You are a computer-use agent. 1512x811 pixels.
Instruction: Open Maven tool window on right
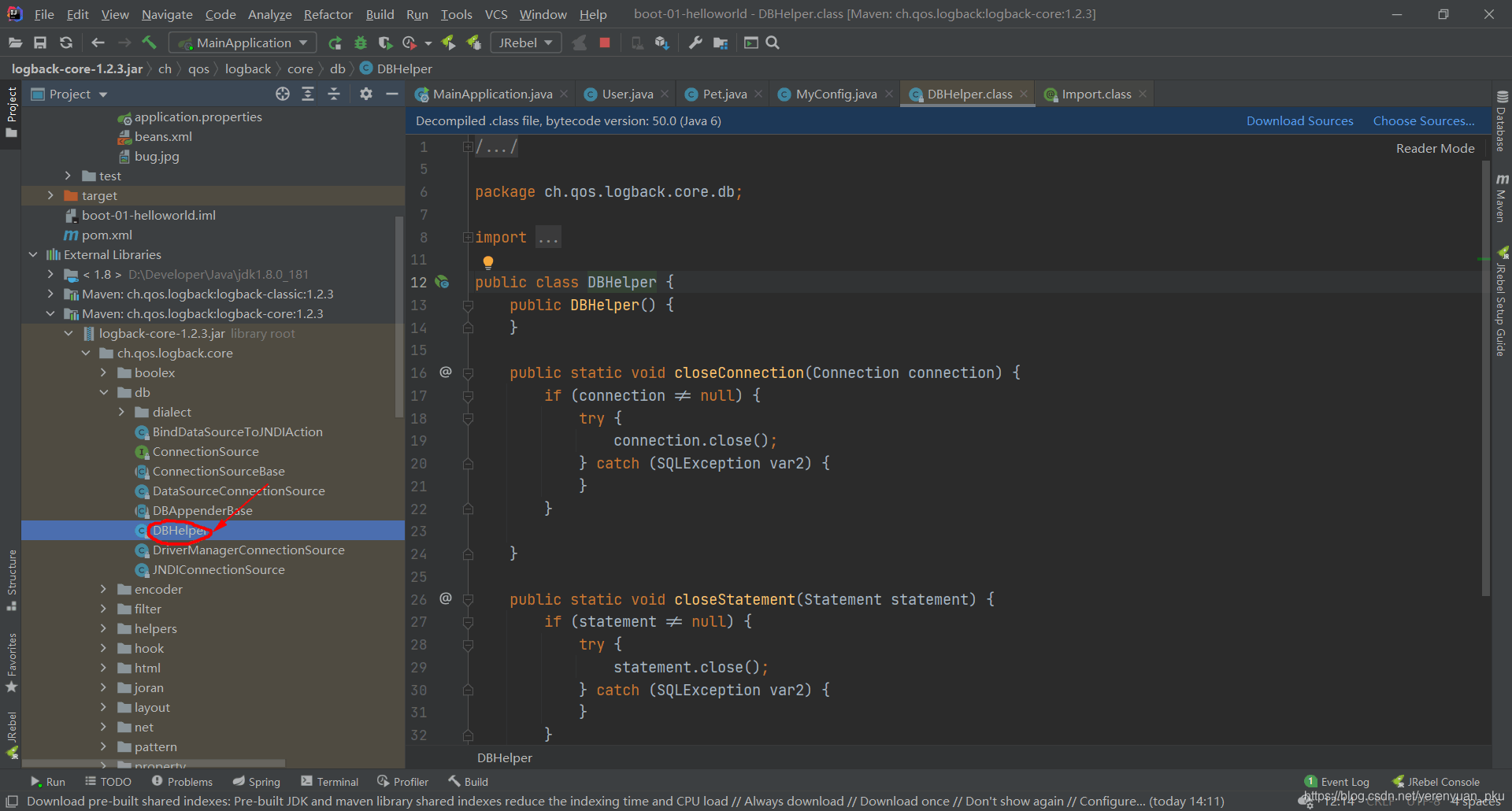pos(1502,198)
